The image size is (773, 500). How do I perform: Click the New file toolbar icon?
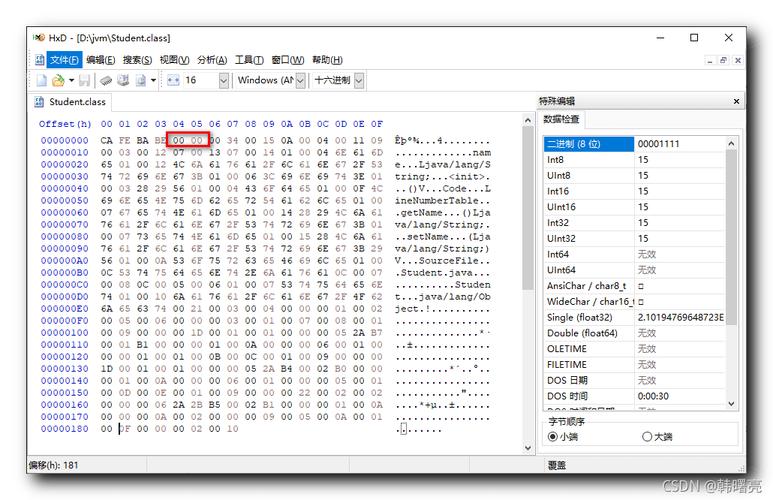click(42, 80)
